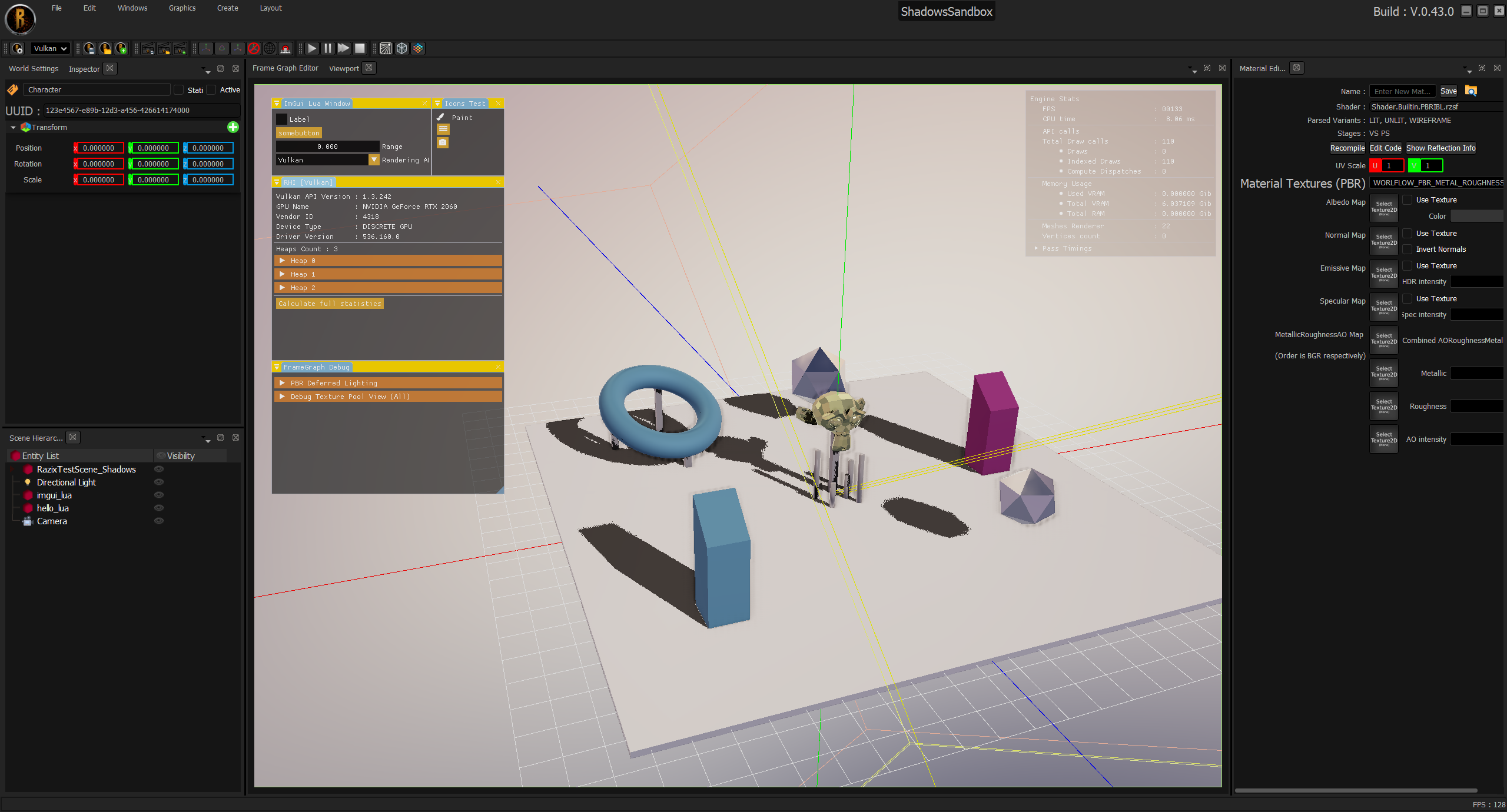The image size is (1507, 812).
Task: Click the world space globe icon
Action: 270,48
